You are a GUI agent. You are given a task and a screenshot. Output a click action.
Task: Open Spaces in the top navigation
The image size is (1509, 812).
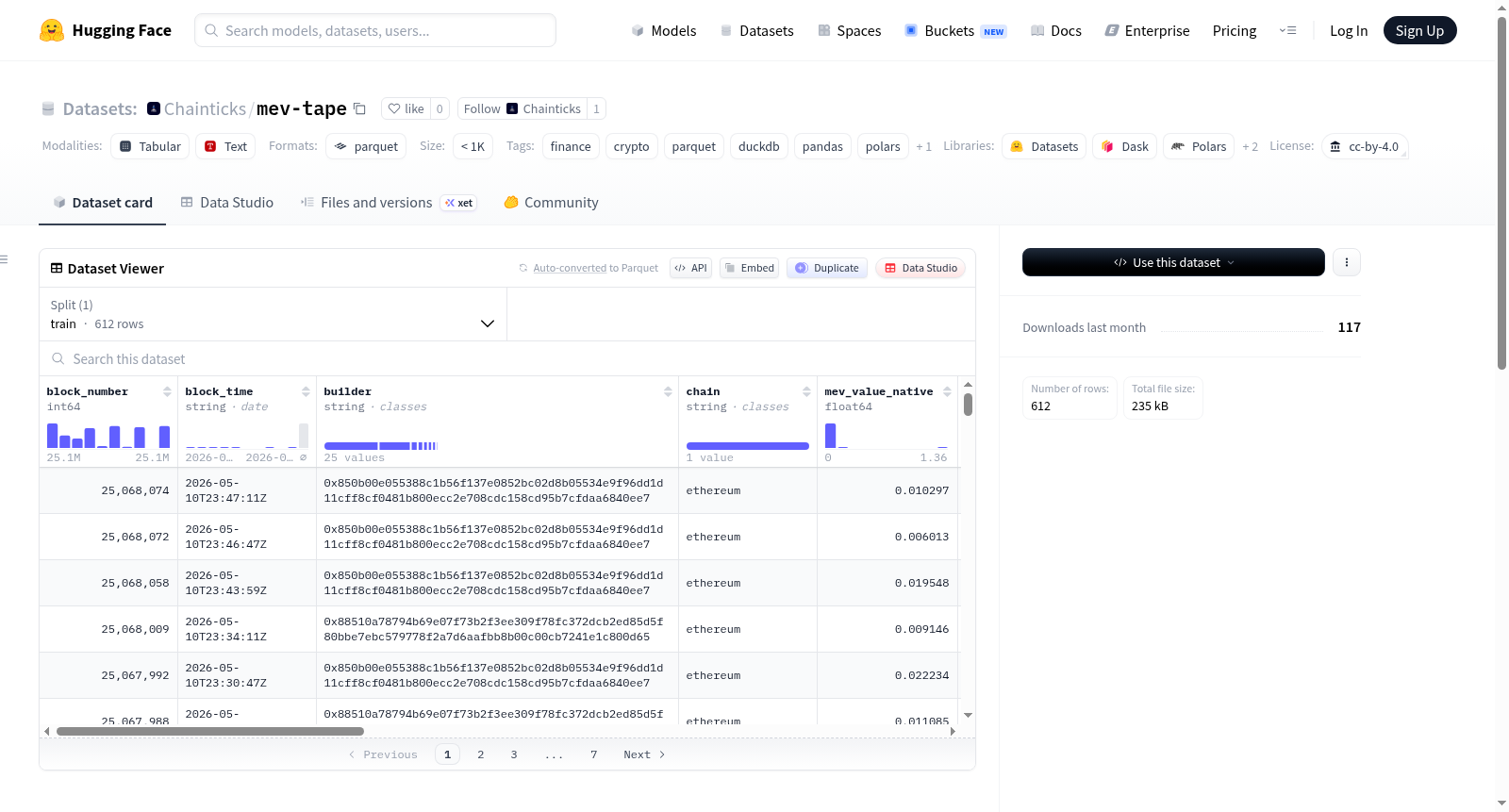[849, 30]
